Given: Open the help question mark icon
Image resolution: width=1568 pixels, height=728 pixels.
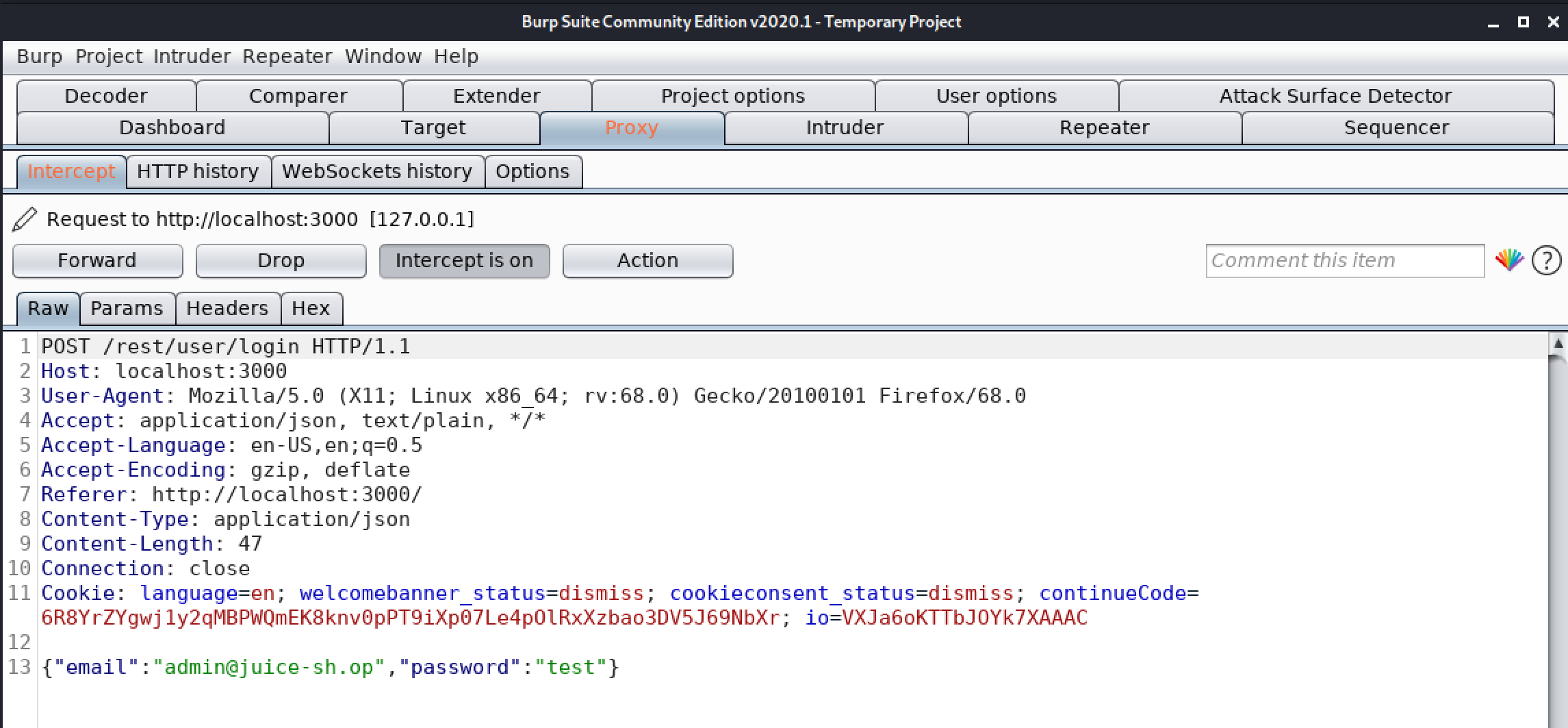Looking at the screenshot, I should pos(1546,260).
